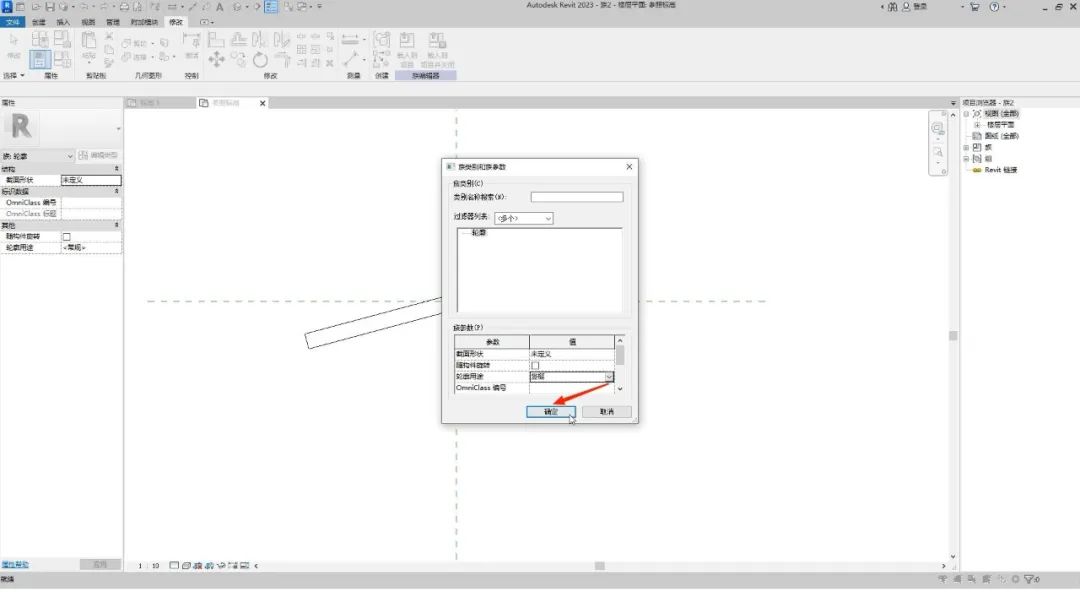Close the active view tab
1080x608 pixels.
tap(262, 103)
